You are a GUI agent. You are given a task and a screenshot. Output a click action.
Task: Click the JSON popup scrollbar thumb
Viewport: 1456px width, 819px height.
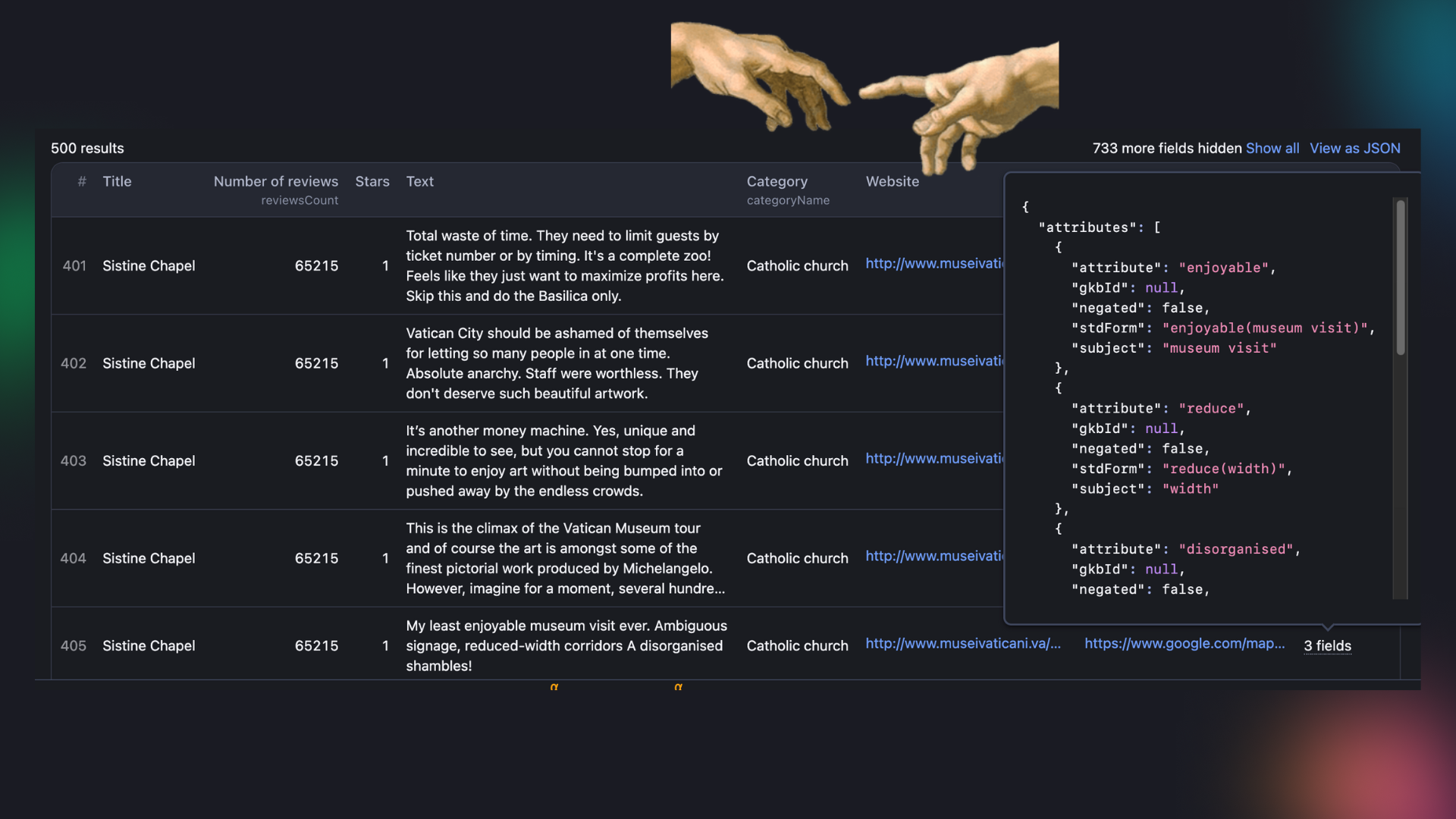tap(1400, 277)
